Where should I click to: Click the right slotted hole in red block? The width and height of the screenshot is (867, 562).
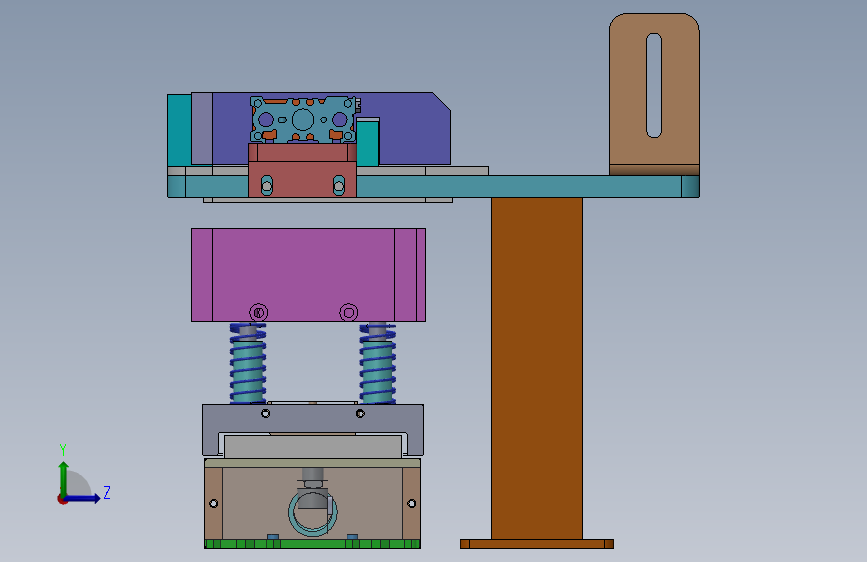point(339,185)
